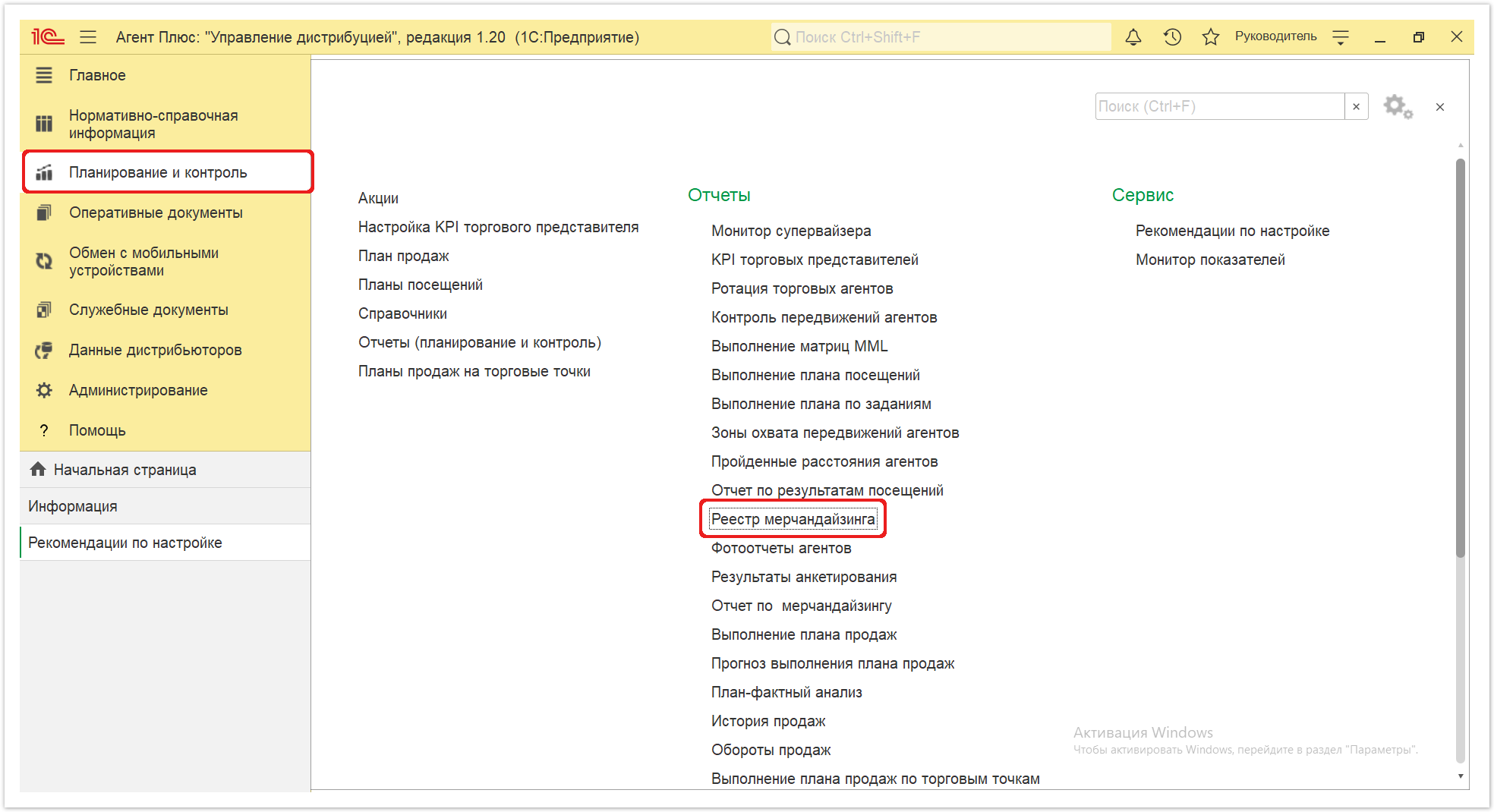Screen dimensions: 1494x812
Task: Open Монитор показателей under Сервис
Action: (1210, 260)
